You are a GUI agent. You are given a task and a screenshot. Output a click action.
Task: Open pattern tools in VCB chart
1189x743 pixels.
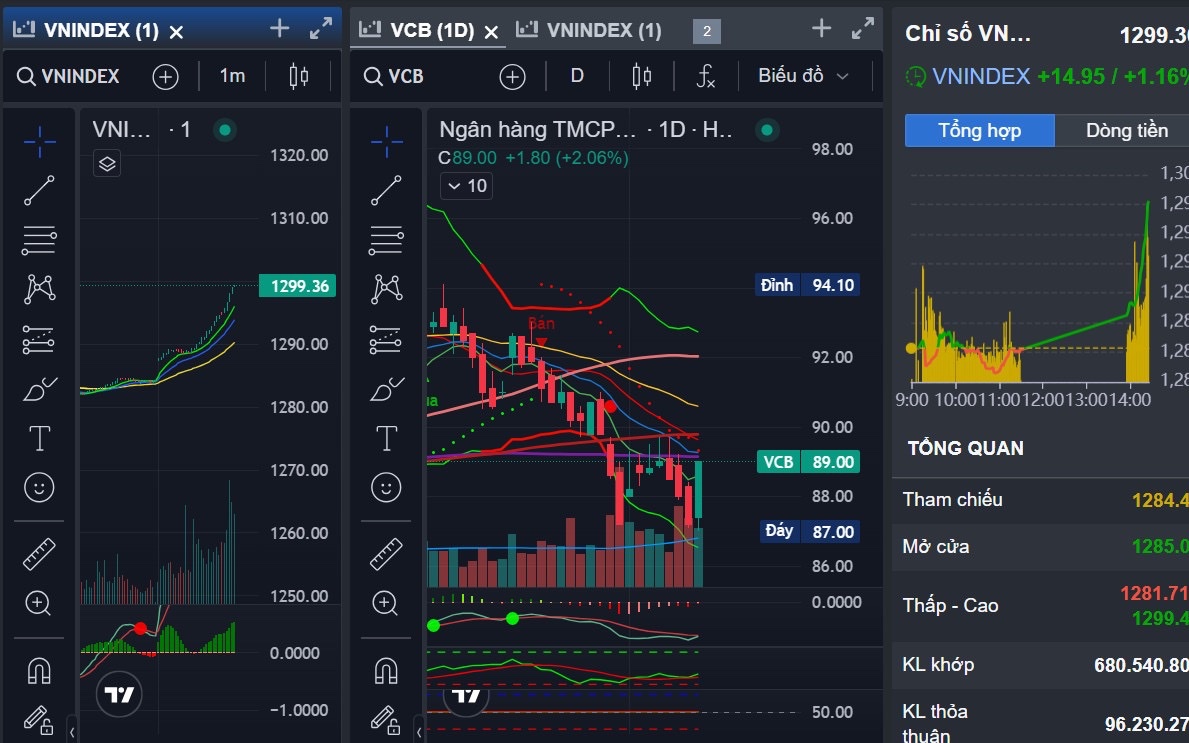tap(387, 289)
